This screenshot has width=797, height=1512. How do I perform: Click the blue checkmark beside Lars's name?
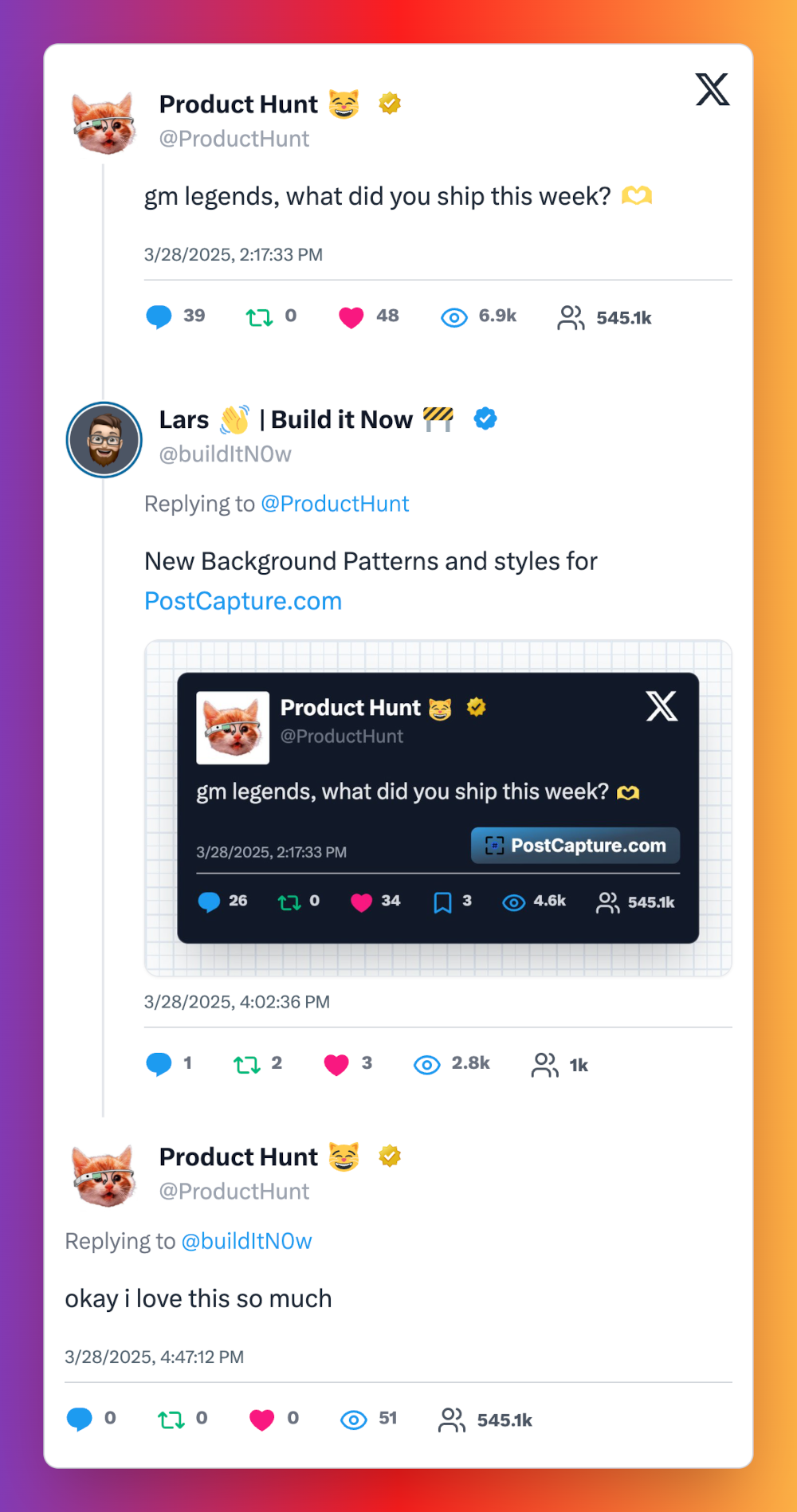pyautogui.click(x=485, y=418)
